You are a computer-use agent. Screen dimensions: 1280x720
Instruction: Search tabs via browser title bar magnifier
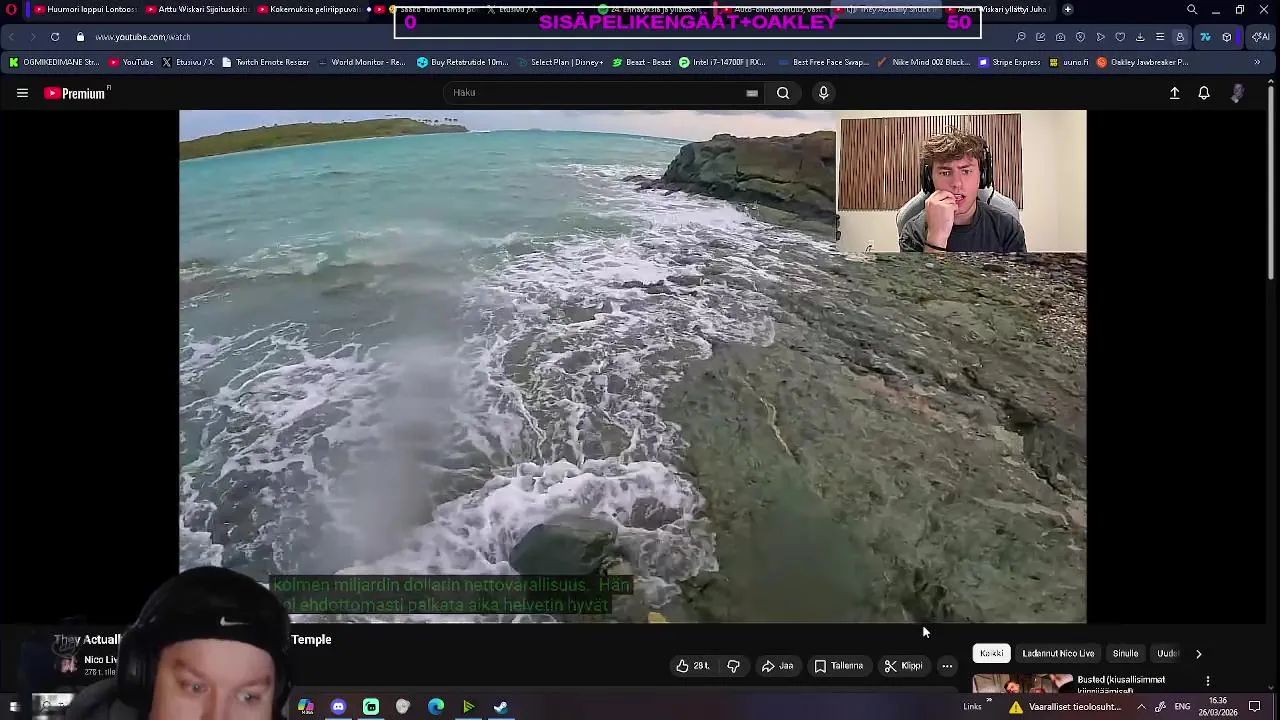(x=1191, y=9)
